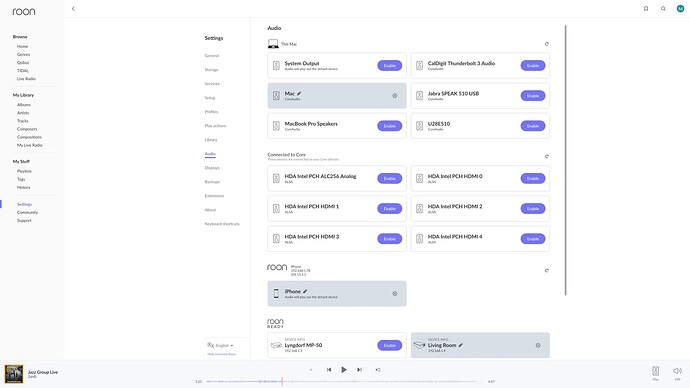Play the current track
Image resolution: width=690 pixels, height=388 pixels.
[344, 370]
